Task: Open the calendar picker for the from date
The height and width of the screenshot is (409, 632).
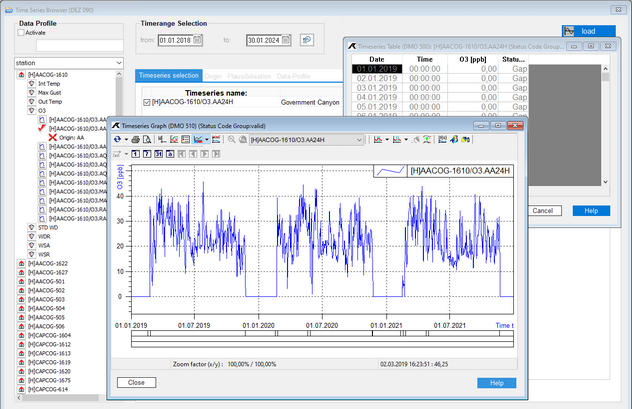Action: tap(198, 40)
